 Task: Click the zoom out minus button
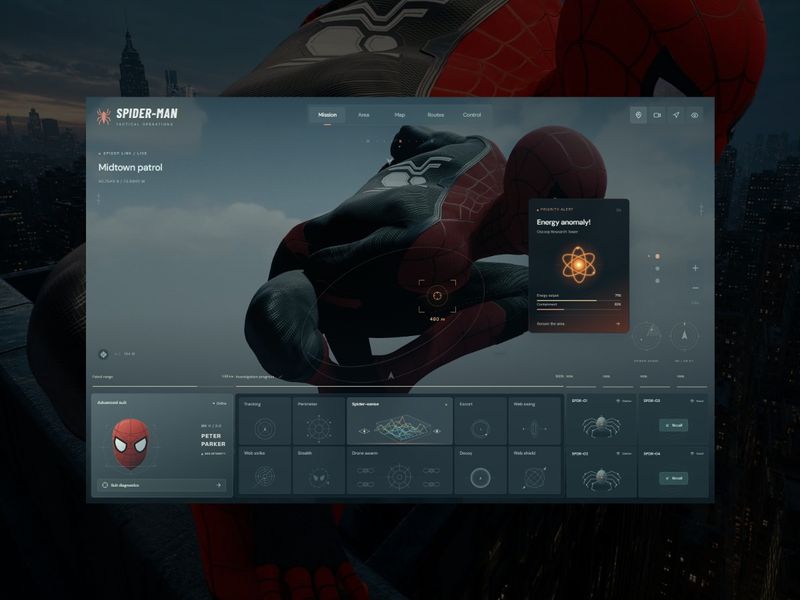point(695,288)
